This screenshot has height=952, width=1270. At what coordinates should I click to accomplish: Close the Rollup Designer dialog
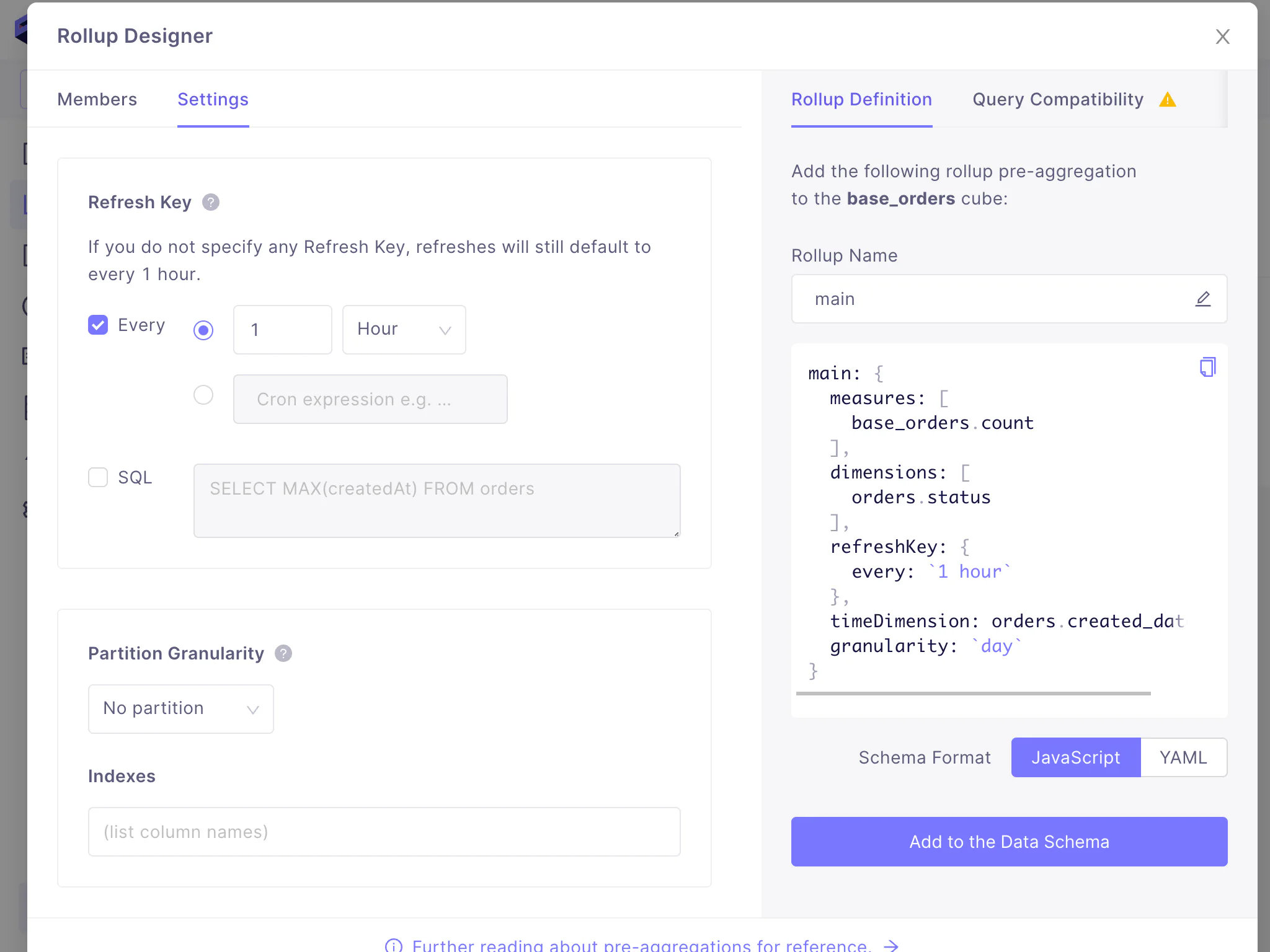1222,37
